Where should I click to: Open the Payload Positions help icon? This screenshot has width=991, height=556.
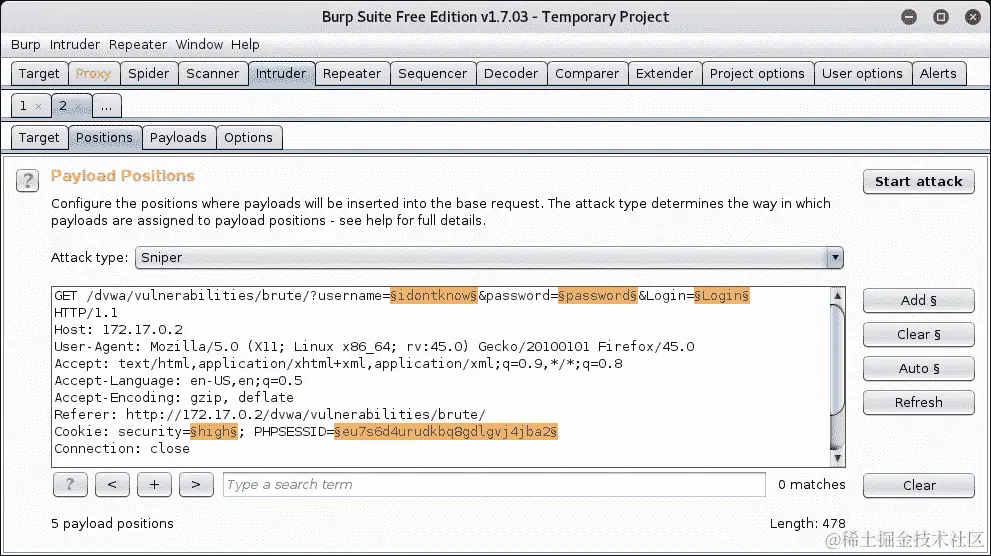point(27,181)
